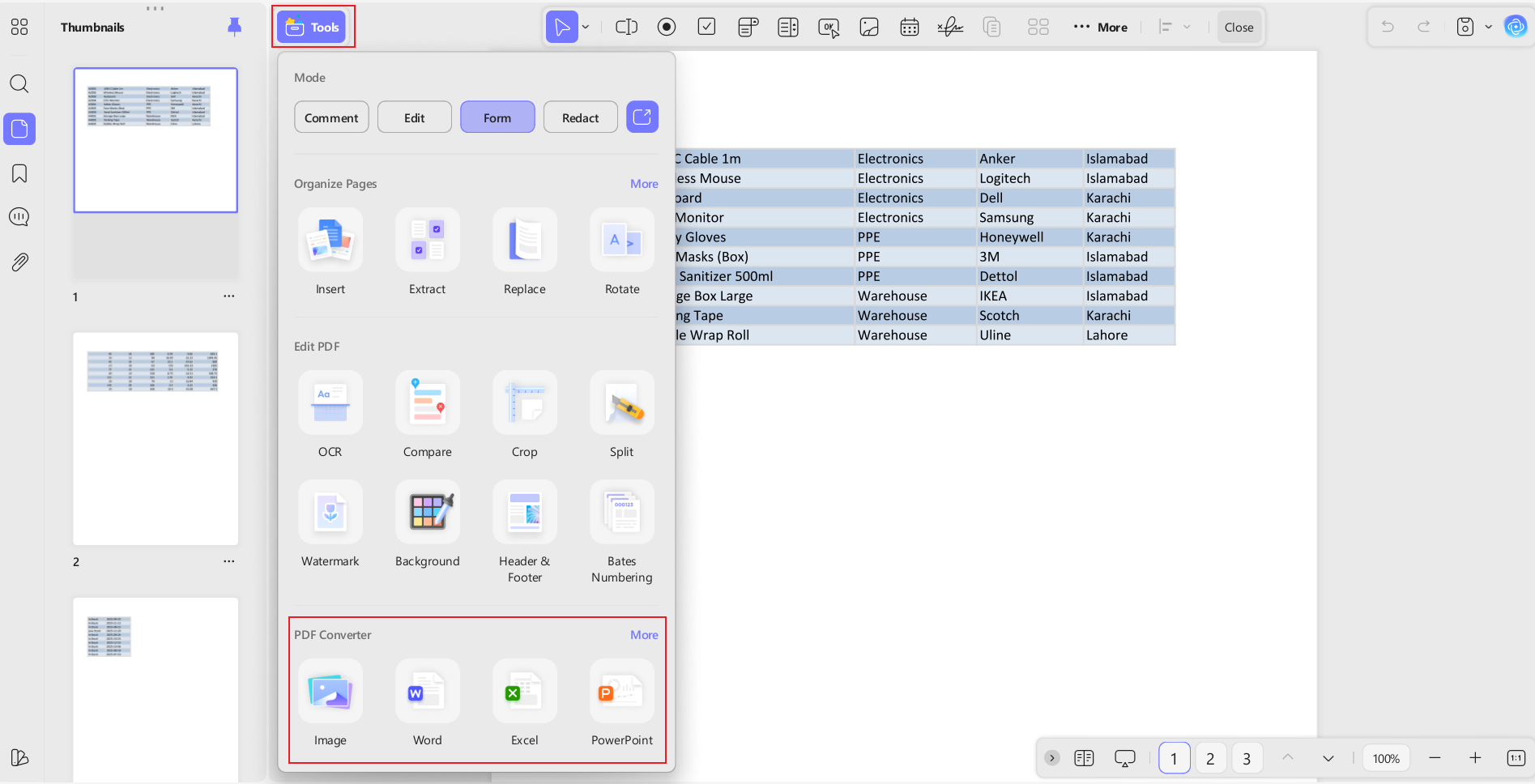Convert PDF to Excel
Image resolution: width=1535 pixels, height=784 pixels.
[x=524, y=691]
